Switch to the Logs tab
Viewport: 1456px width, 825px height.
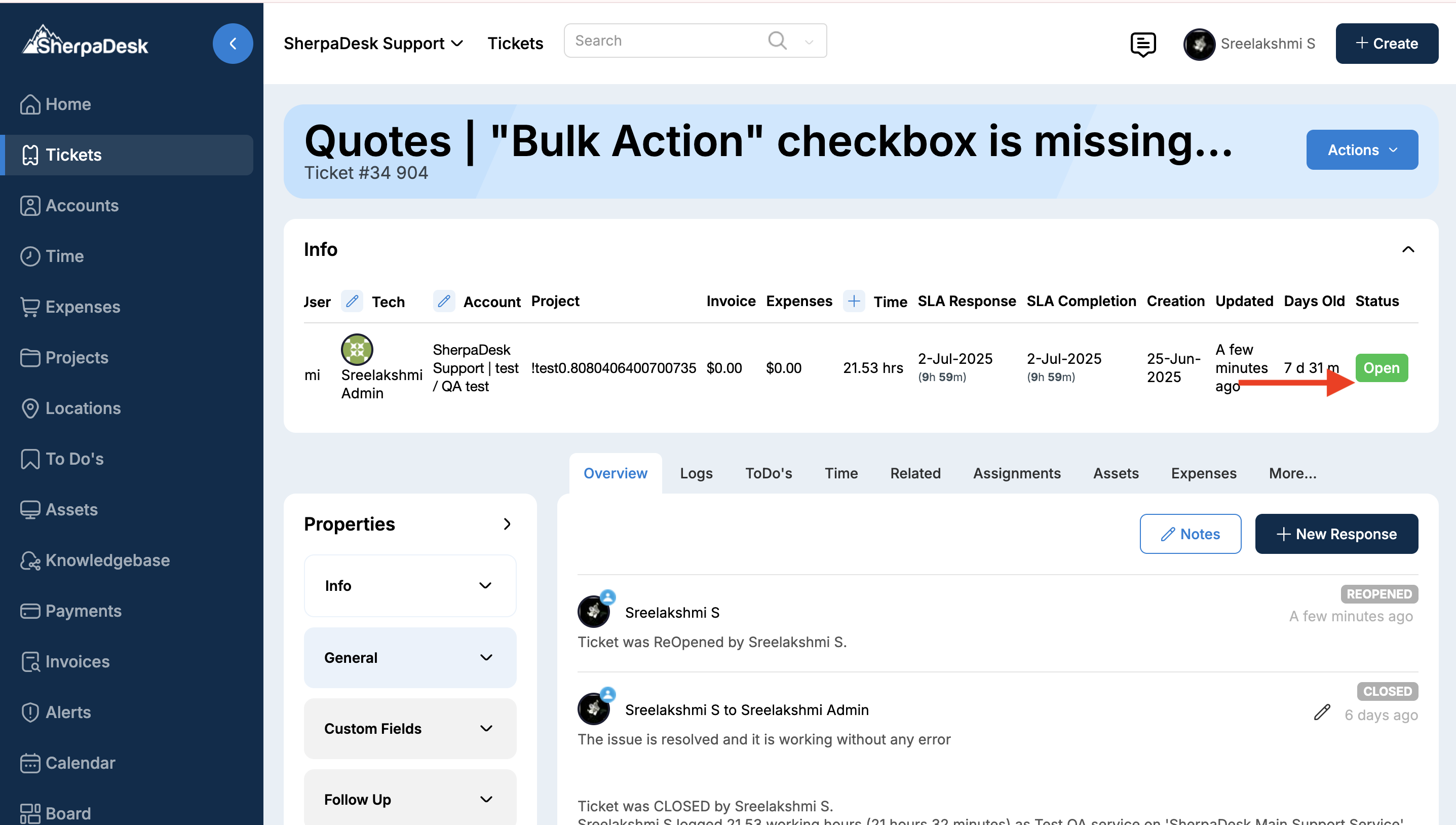point(696,473)
